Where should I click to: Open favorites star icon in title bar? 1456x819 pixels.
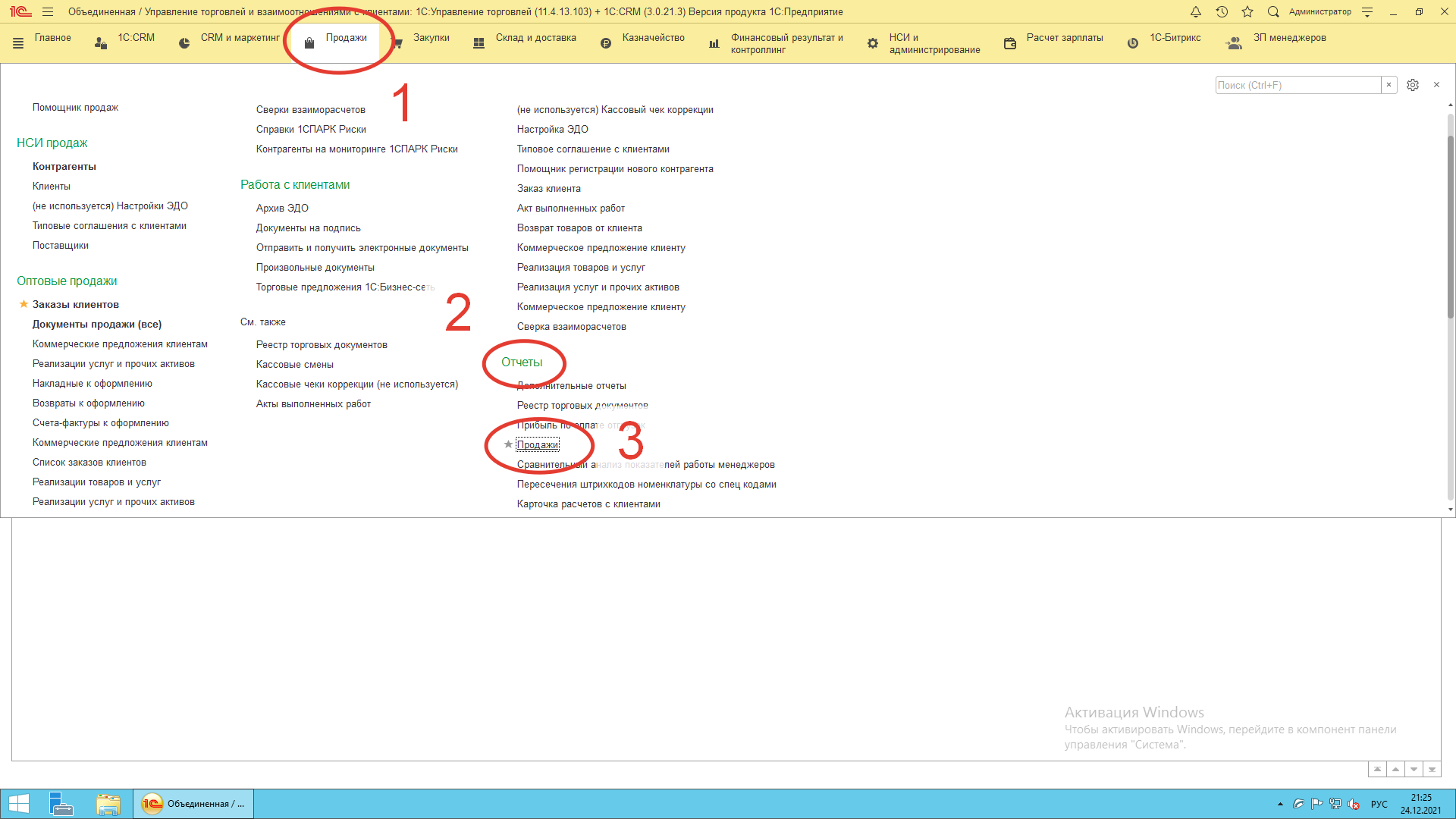click(1247, 11)
